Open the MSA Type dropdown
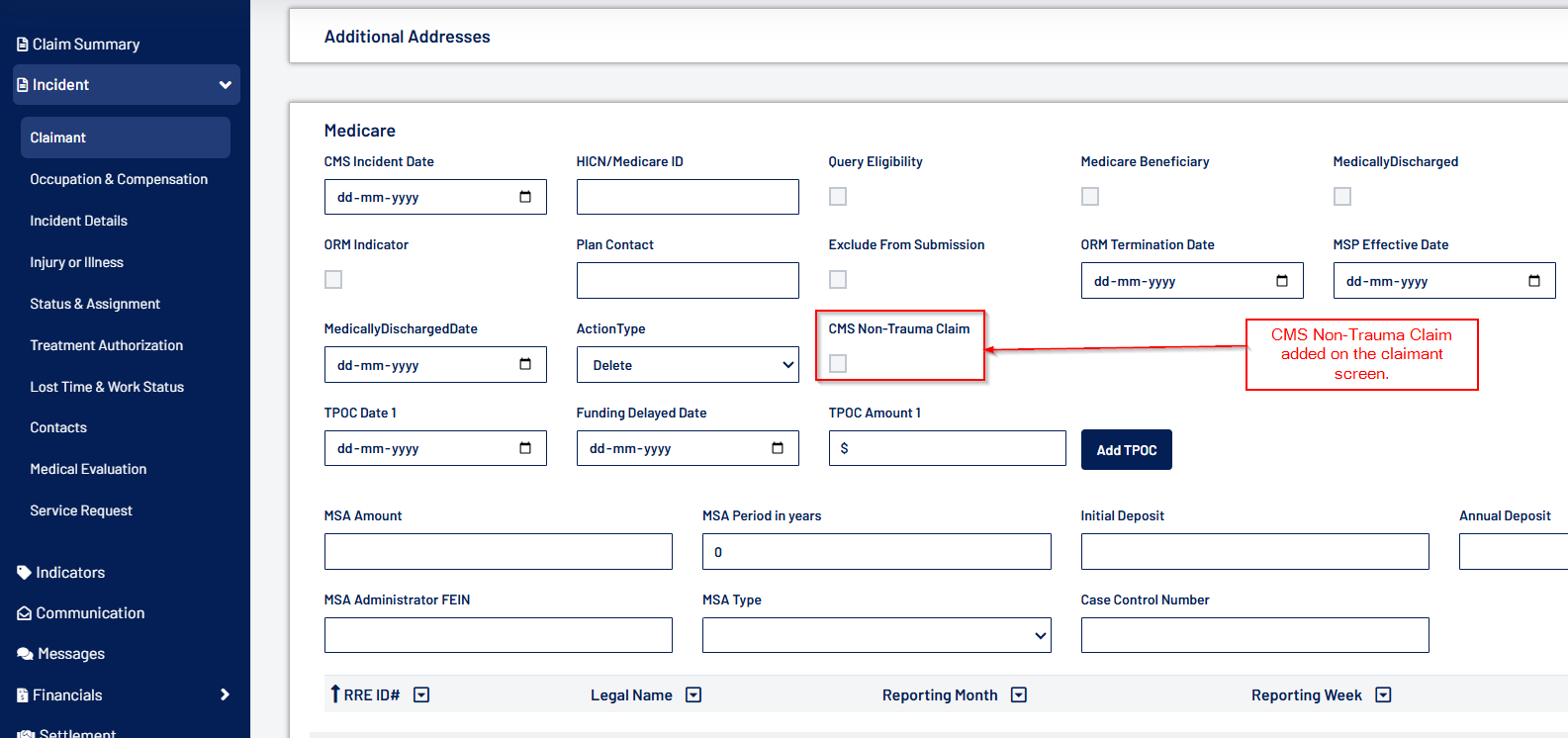The image size is (1568, 738). coord(876,635)
